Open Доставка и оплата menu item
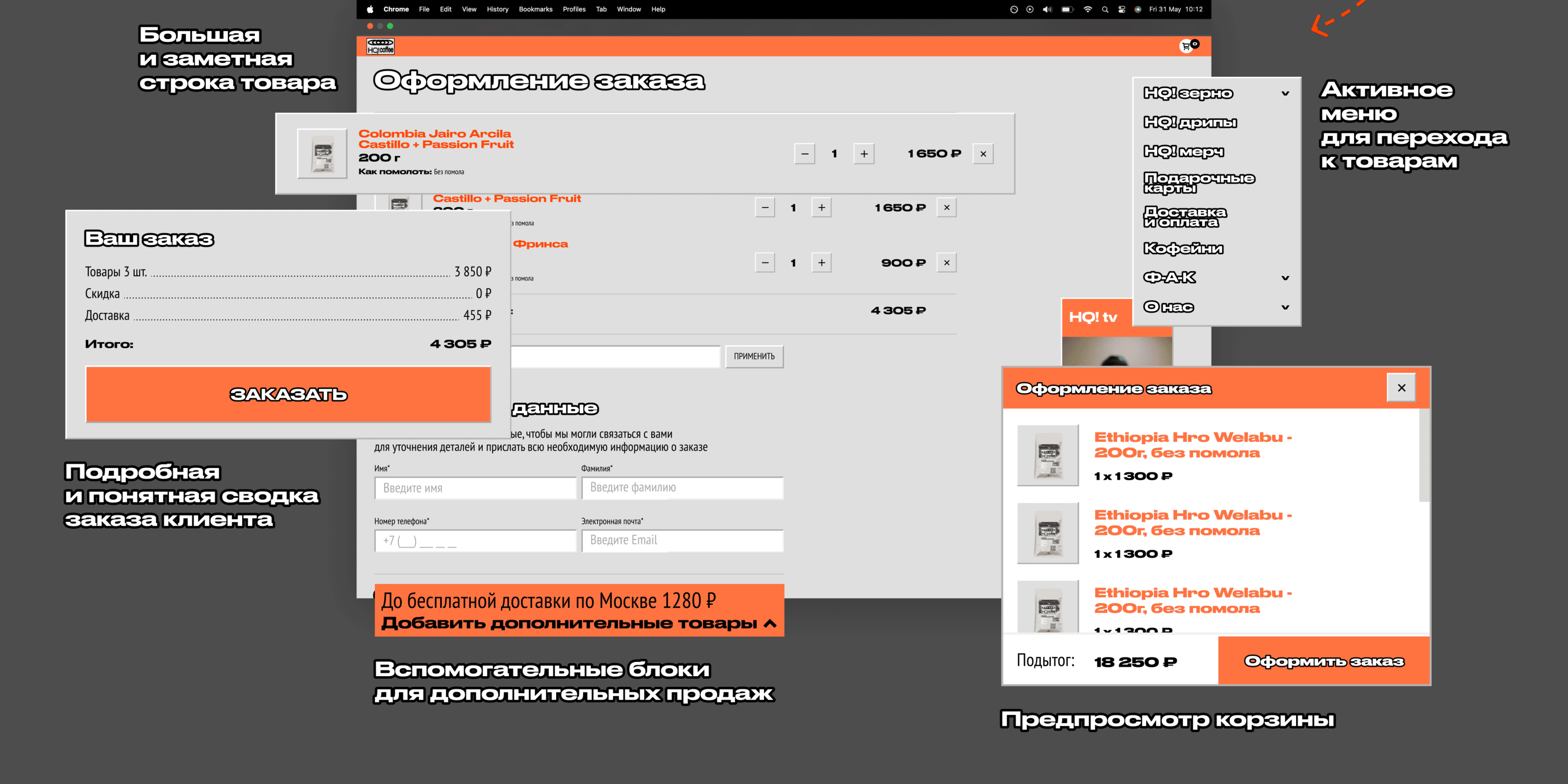Screen dimensions: 1568x784 click(1184, 217)
